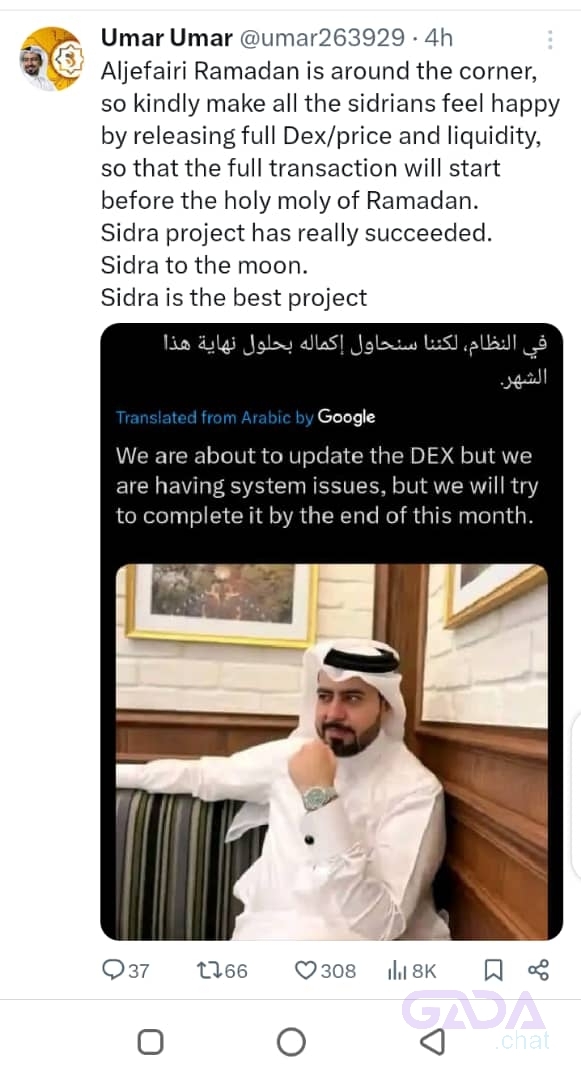View analytics bar chart icon
Image resolution: width=581 pixels, height=1080 pixels.
tap(397, 970)
